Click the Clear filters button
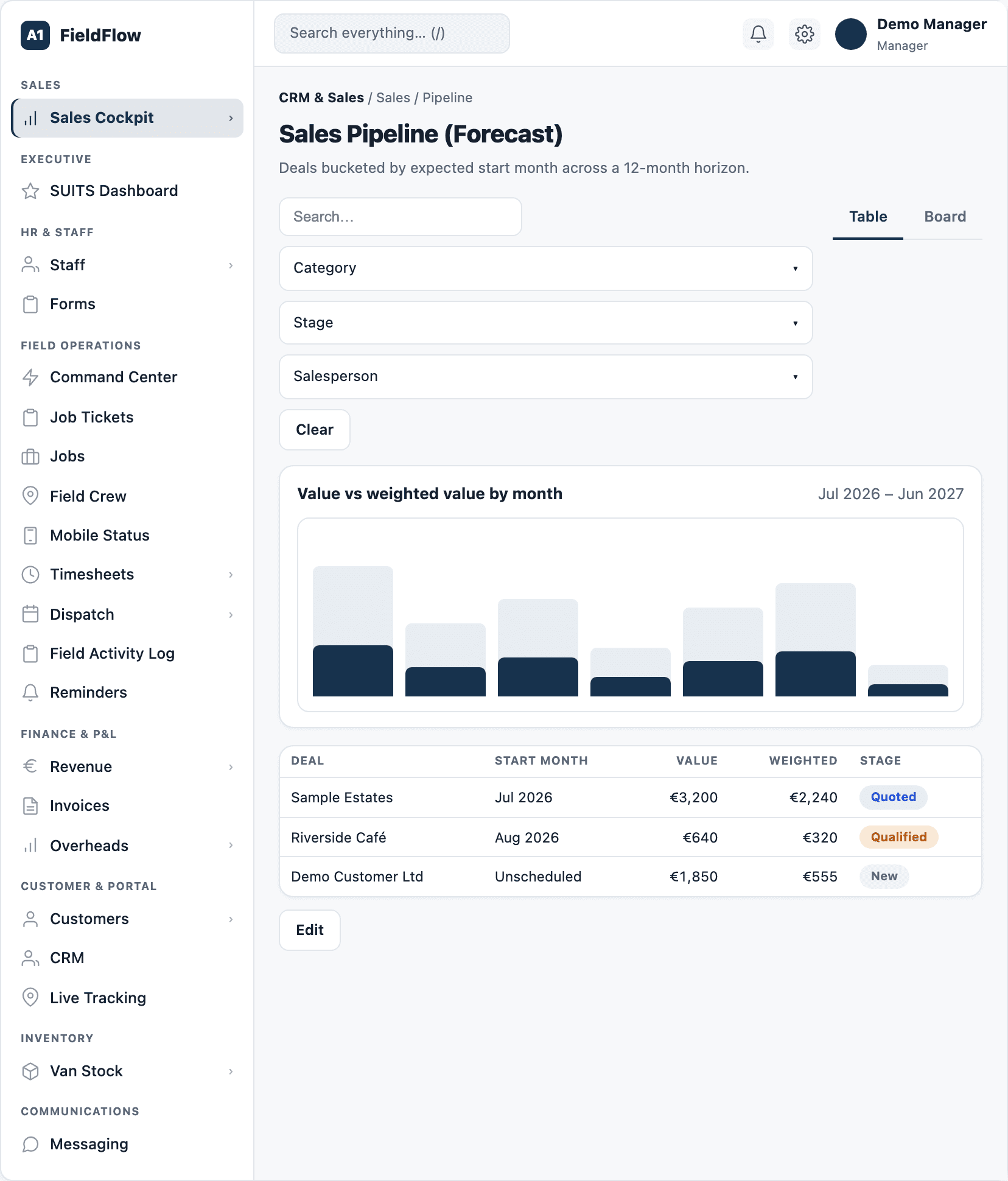Viewport: 1008px width, 1181px height. [x=315, y=430]
